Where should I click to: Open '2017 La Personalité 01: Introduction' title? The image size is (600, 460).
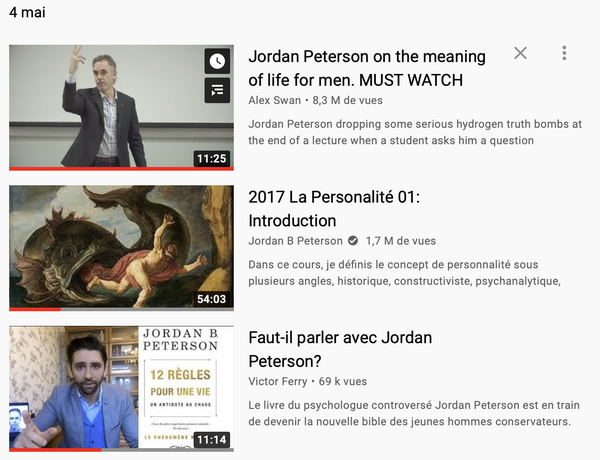[334, 209]
